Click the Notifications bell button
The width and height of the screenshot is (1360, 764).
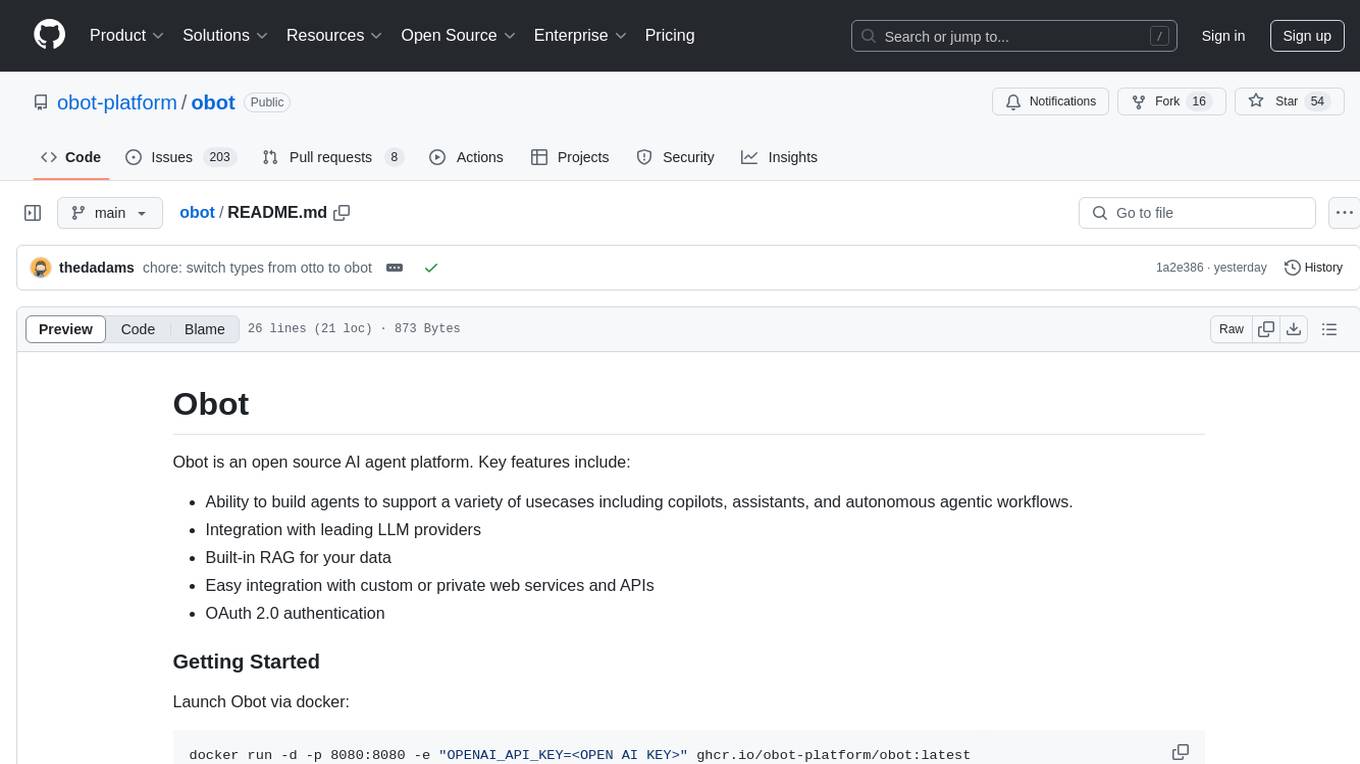(1051, 102)
